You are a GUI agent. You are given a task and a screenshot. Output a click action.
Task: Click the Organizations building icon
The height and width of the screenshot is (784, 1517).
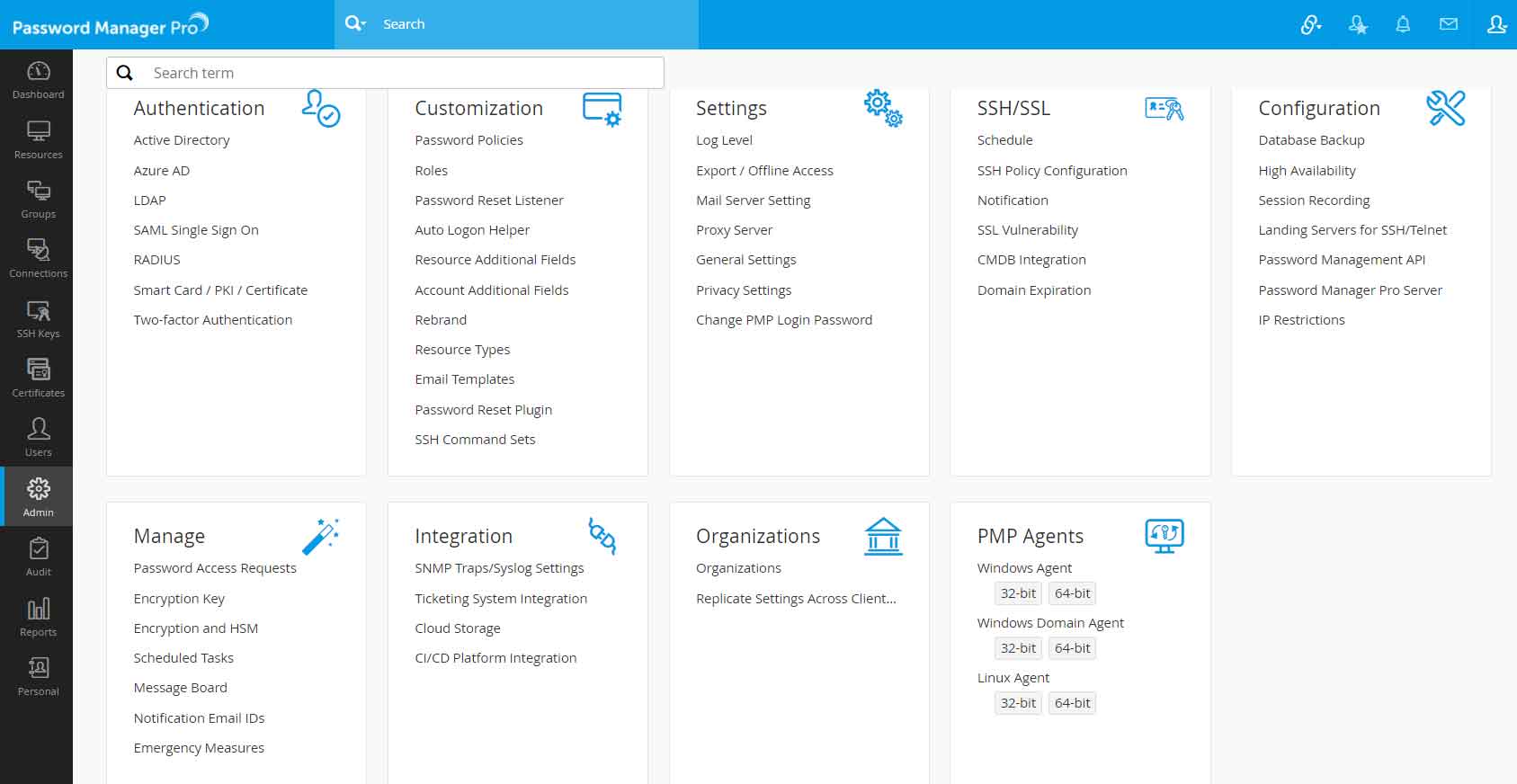[x=883, y=536]
